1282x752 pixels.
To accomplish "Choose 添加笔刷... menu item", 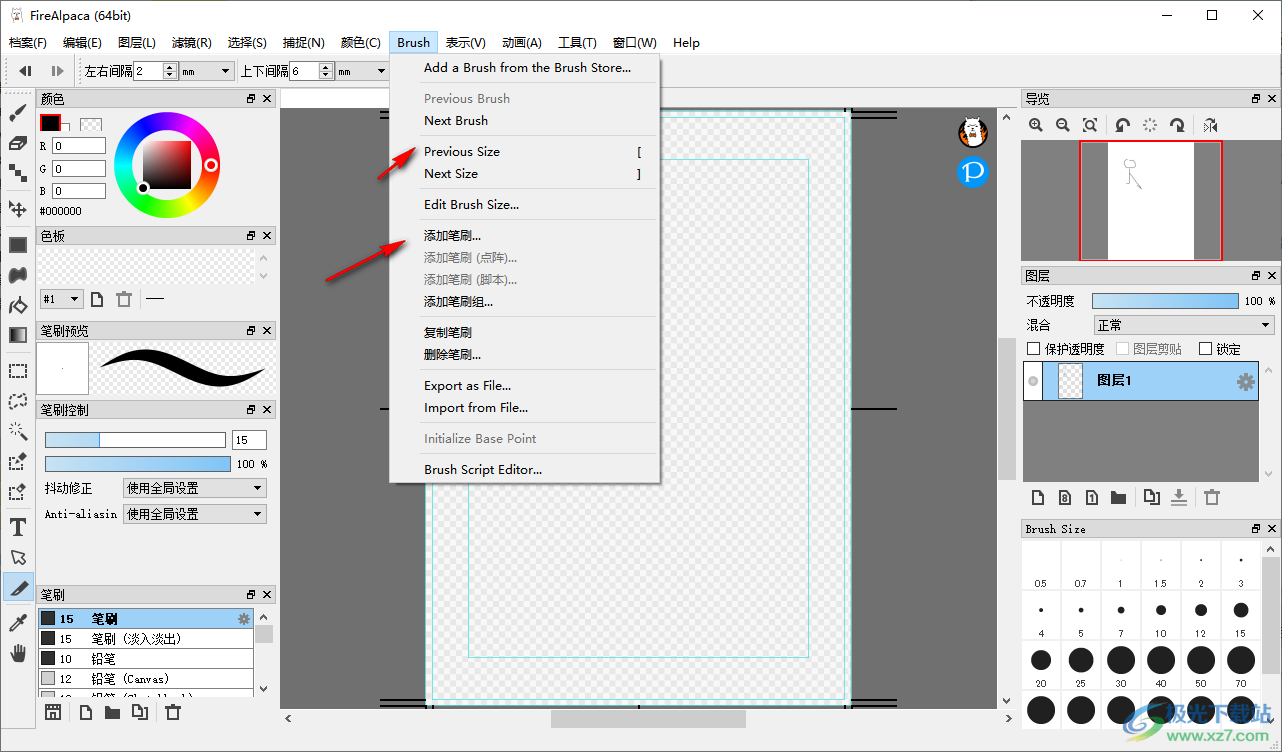I will [452, 236].
